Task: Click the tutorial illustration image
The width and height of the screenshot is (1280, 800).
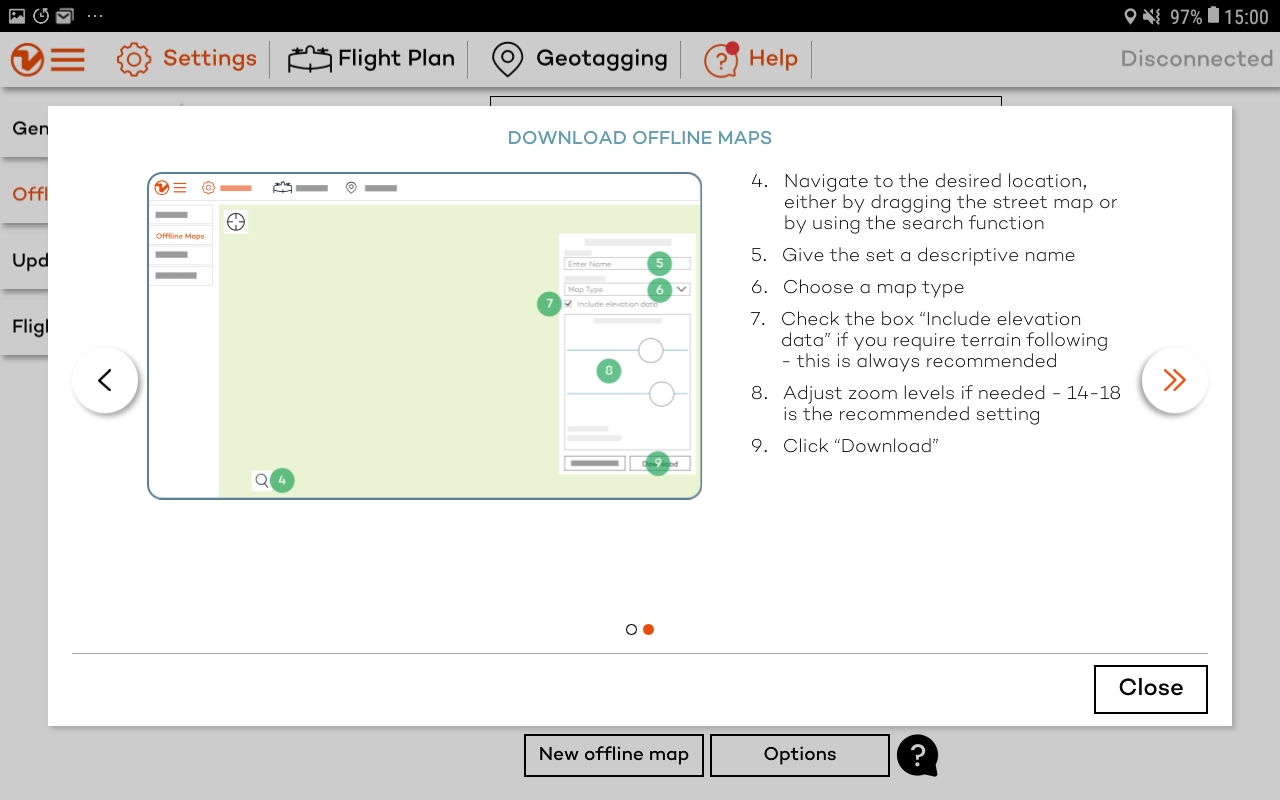Action: tap(424, 336)
